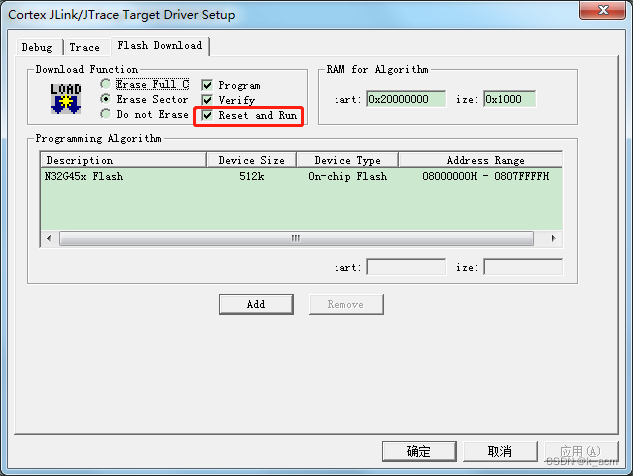Image resolution: width=633 pixels, height=476 pixels.
Task: Toggle the Verify checkbox
Action: tap(207, 100)
